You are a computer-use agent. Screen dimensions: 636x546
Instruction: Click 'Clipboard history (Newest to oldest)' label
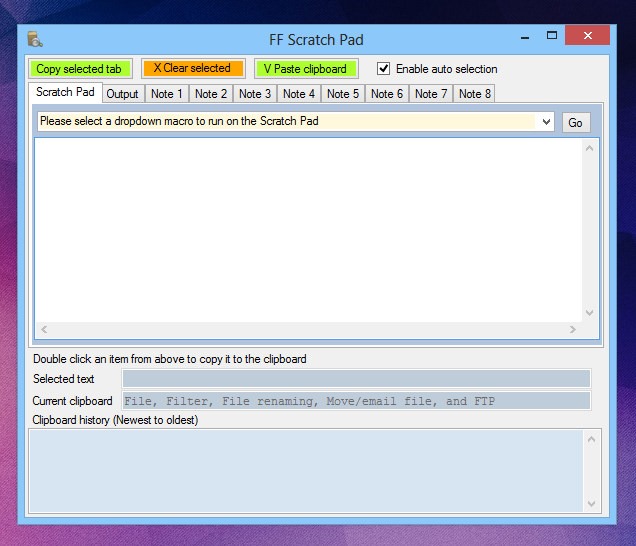[x=116, y=420]
